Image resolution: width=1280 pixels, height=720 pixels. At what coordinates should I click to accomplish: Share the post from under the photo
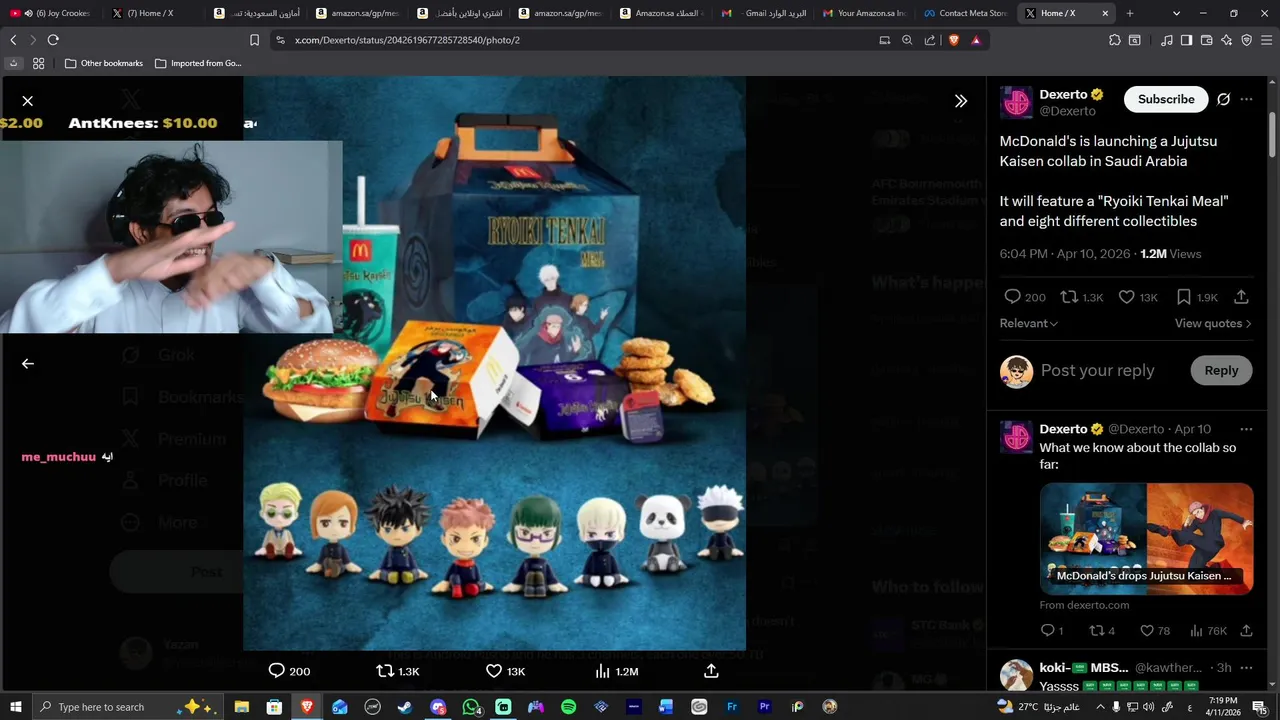click(711, 671)
